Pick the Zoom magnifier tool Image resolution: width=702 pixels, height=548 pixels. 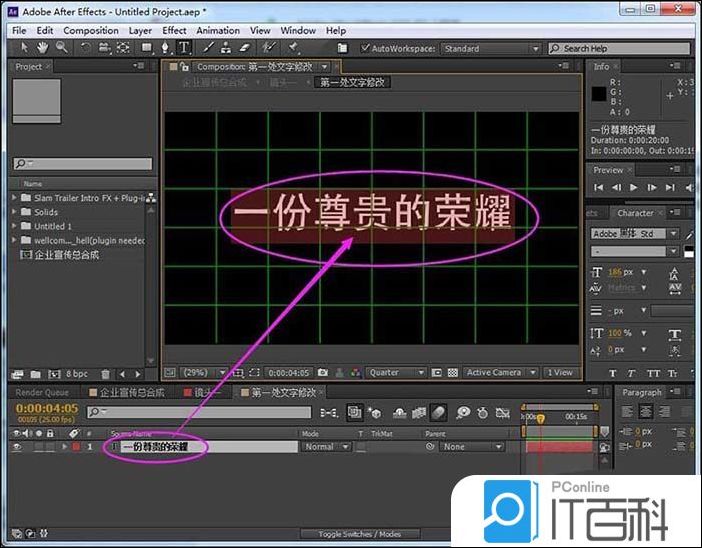61,48
